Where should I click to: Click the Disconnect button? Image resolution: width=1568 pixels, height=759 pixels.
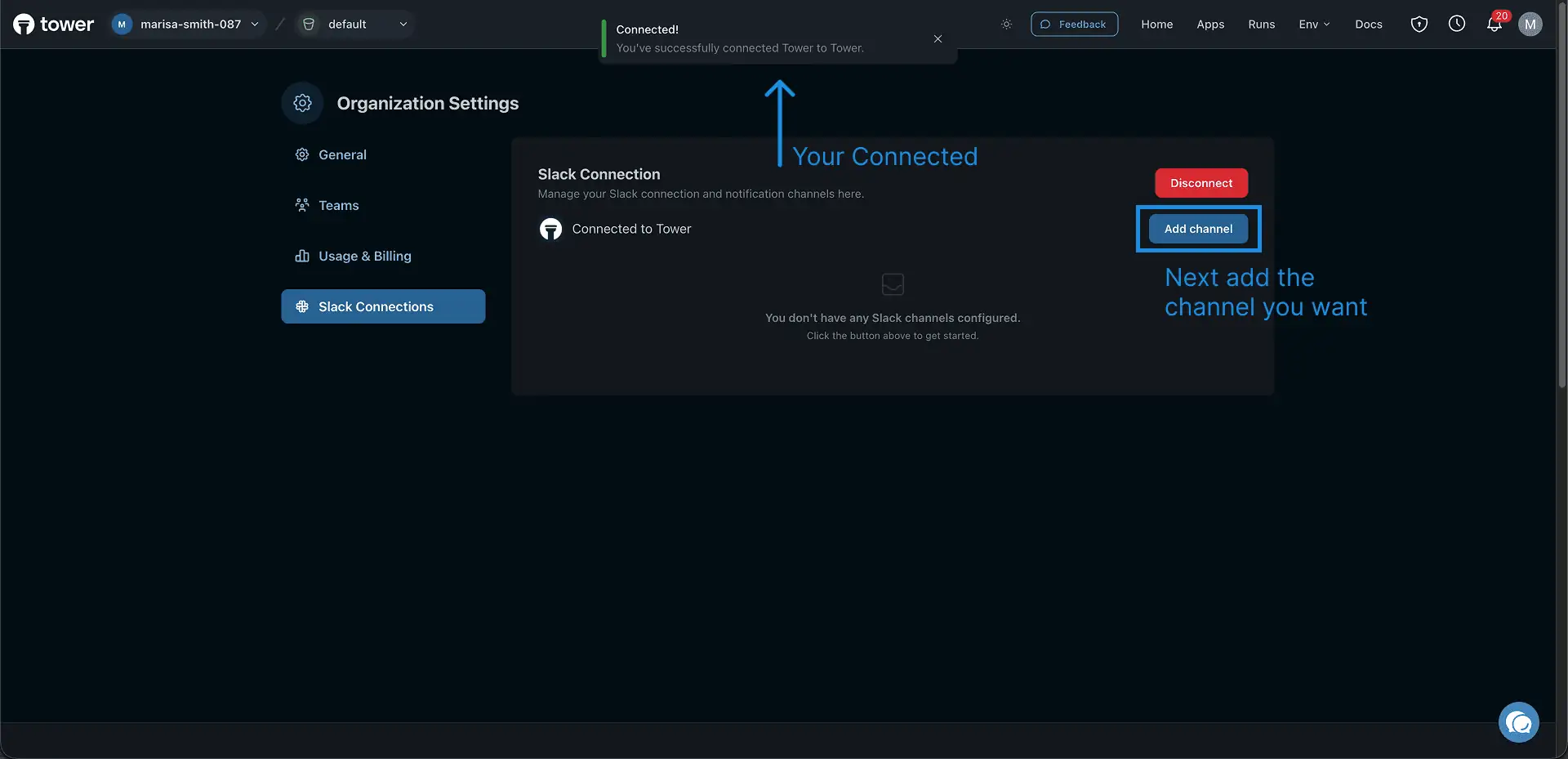pos(1201,183)
